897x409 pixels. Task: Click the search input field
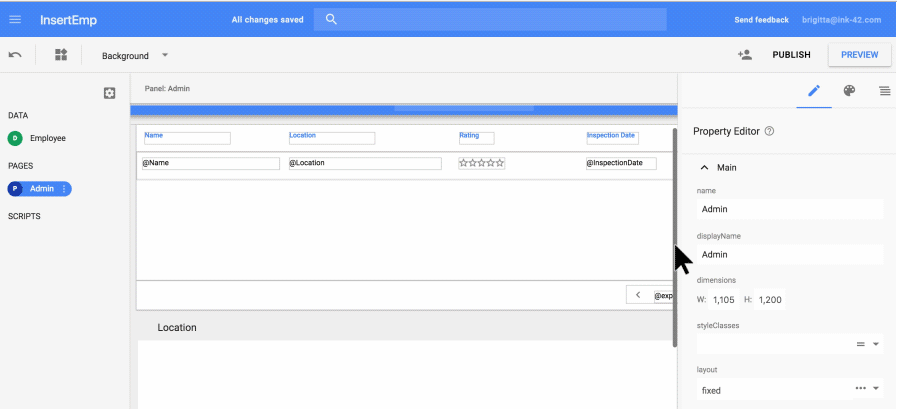(490, 19)
